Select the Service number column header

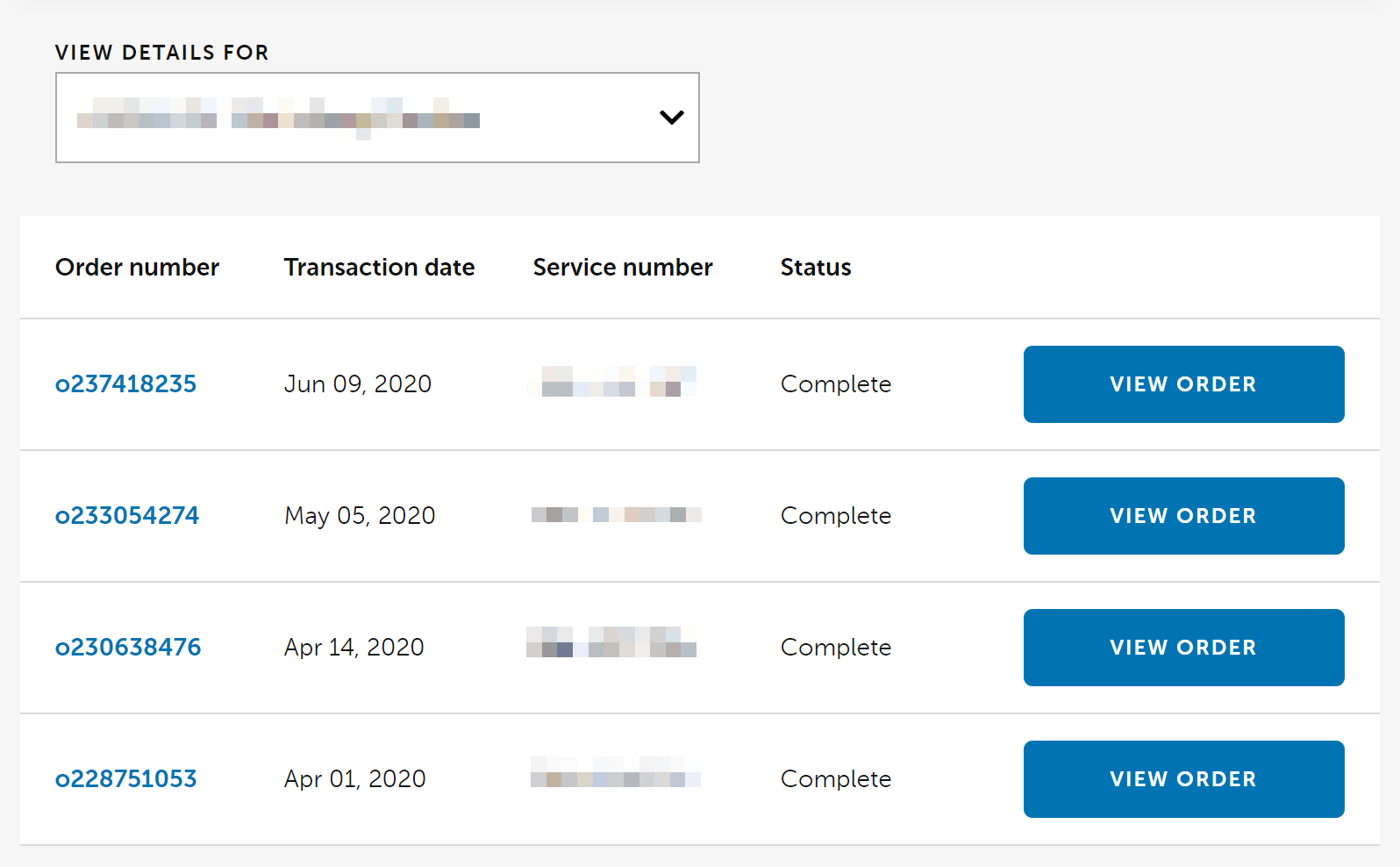(x=623, y=267)
